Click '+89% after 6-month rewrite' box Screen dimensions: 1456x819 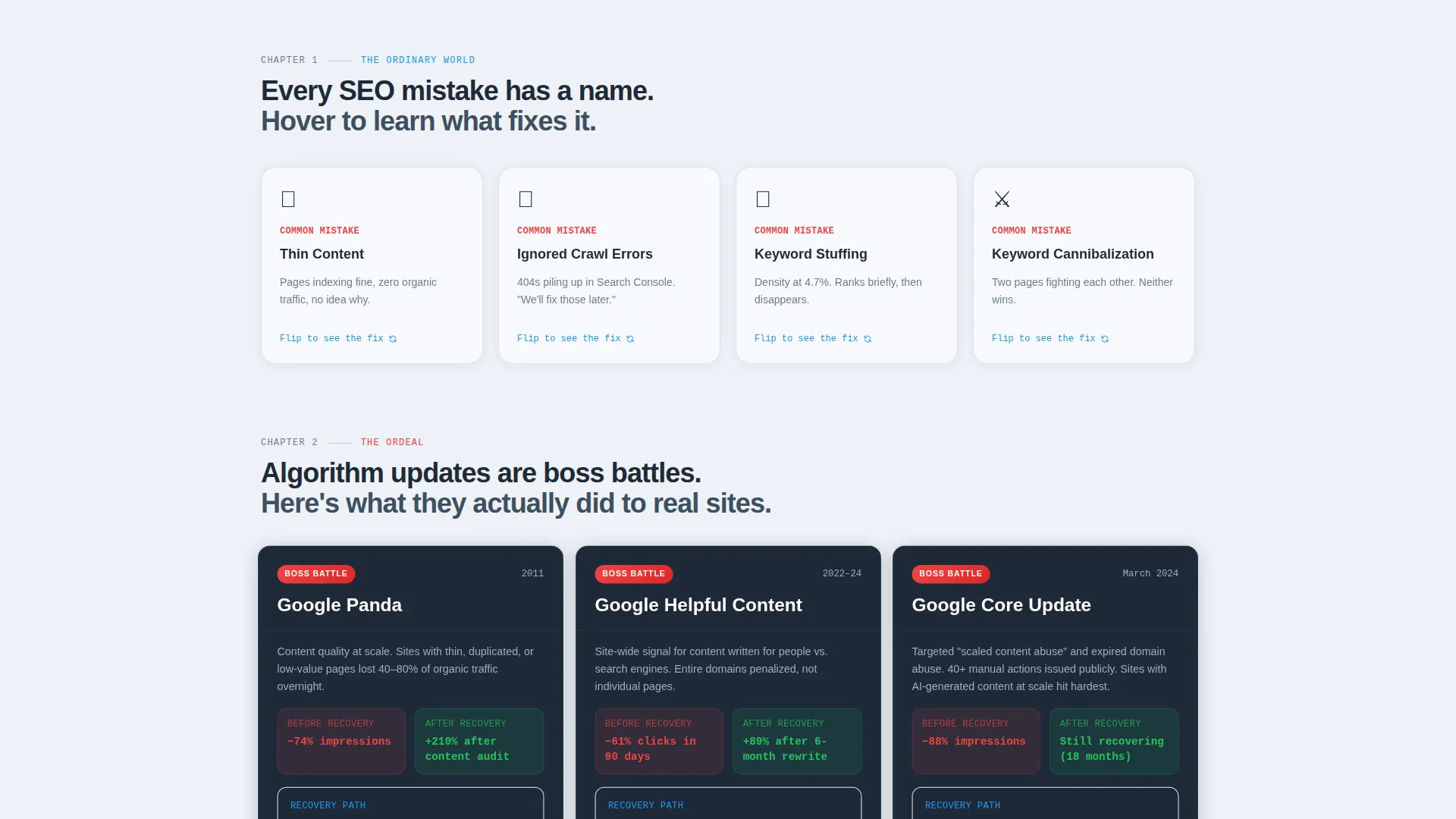797,741
